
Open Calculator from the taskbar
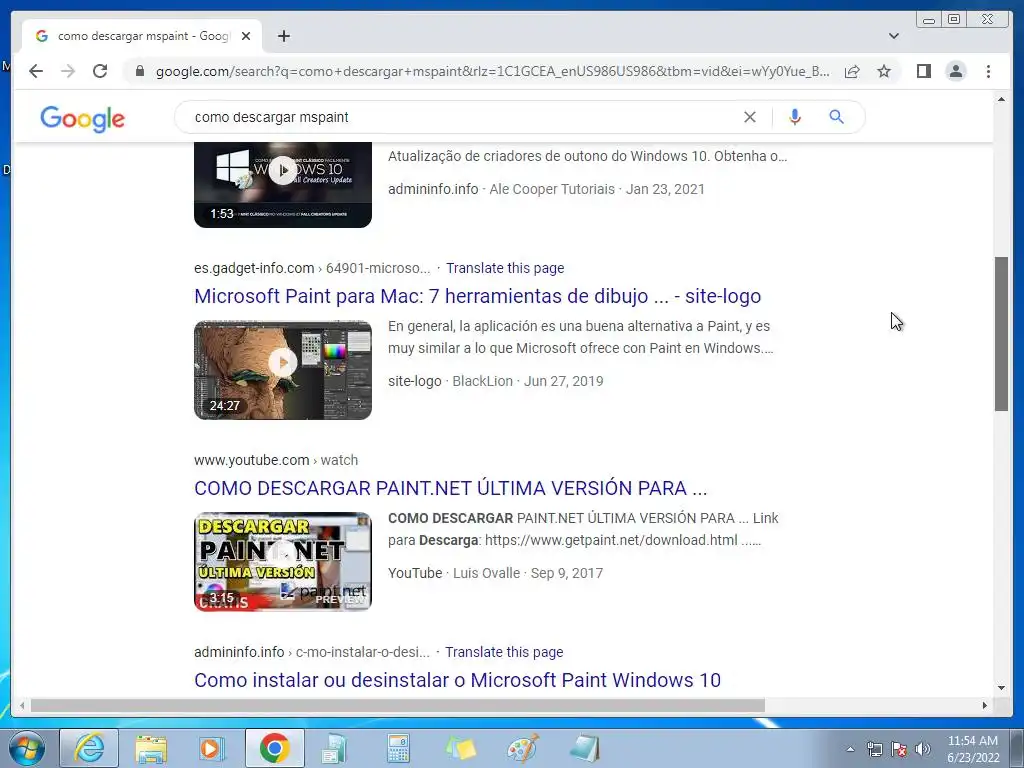[398, 748]
